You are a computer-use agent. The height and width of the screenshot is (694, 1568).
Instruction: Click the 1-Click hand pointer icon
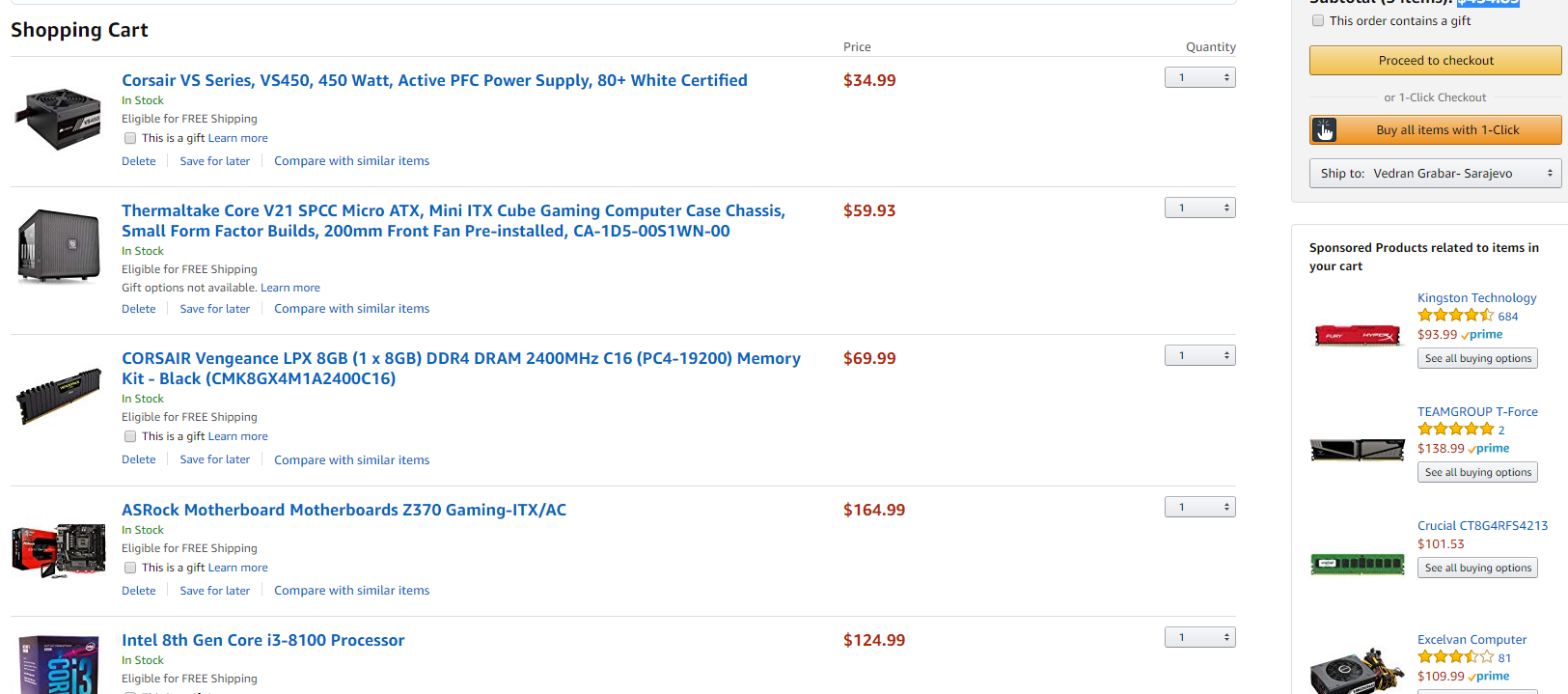tap(1324, 129)
